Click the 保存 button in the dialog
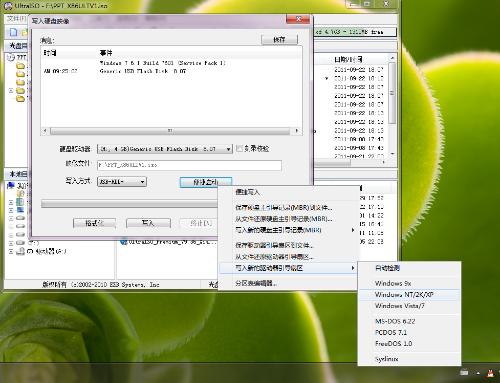The height and width of the screenshot is (383, 500). (279, 39)
